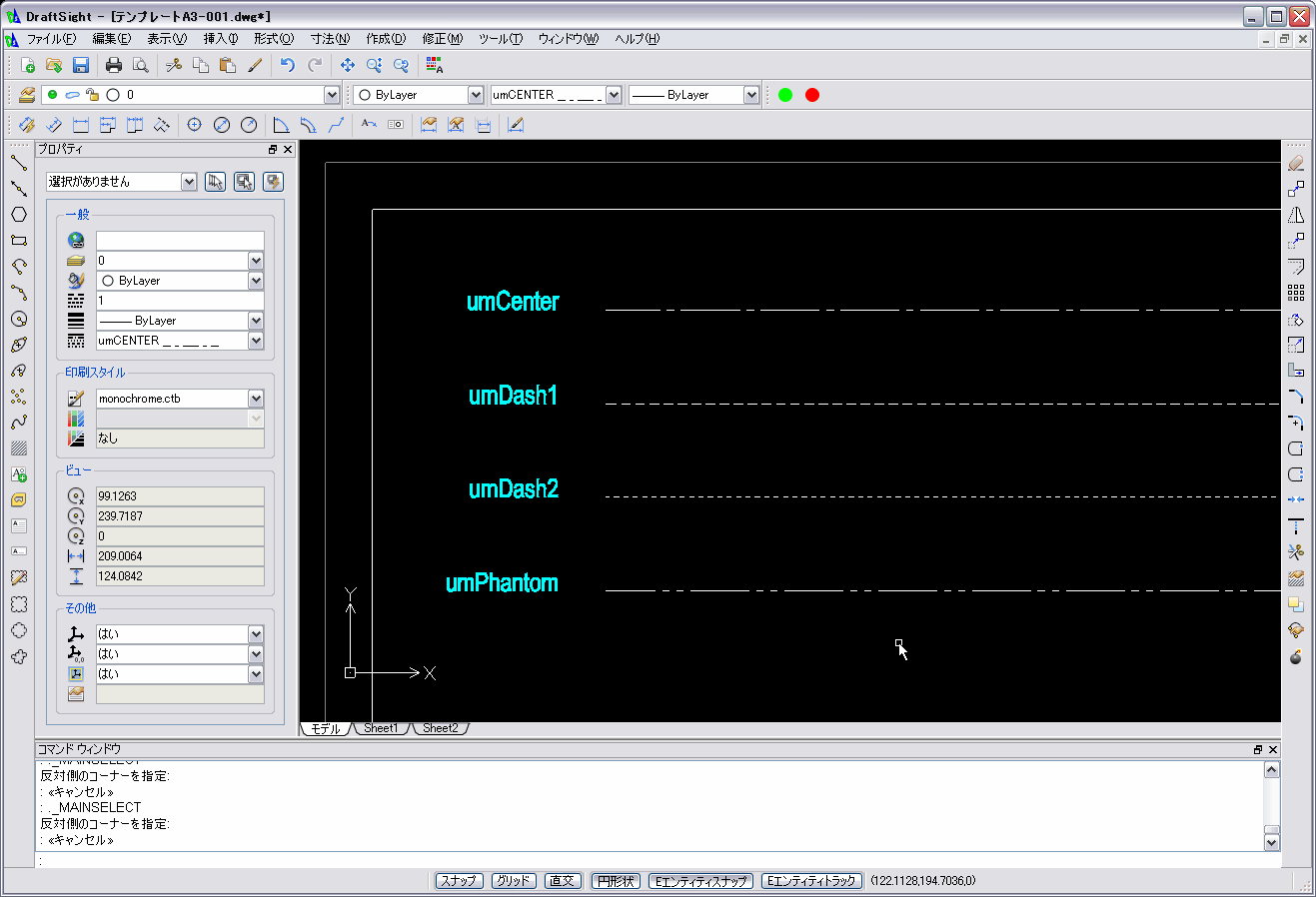Viewport: 1316px width, 897px height.
Task: Select the Mirror tool in right toolbar
Action: click(x=1296, y=214)
